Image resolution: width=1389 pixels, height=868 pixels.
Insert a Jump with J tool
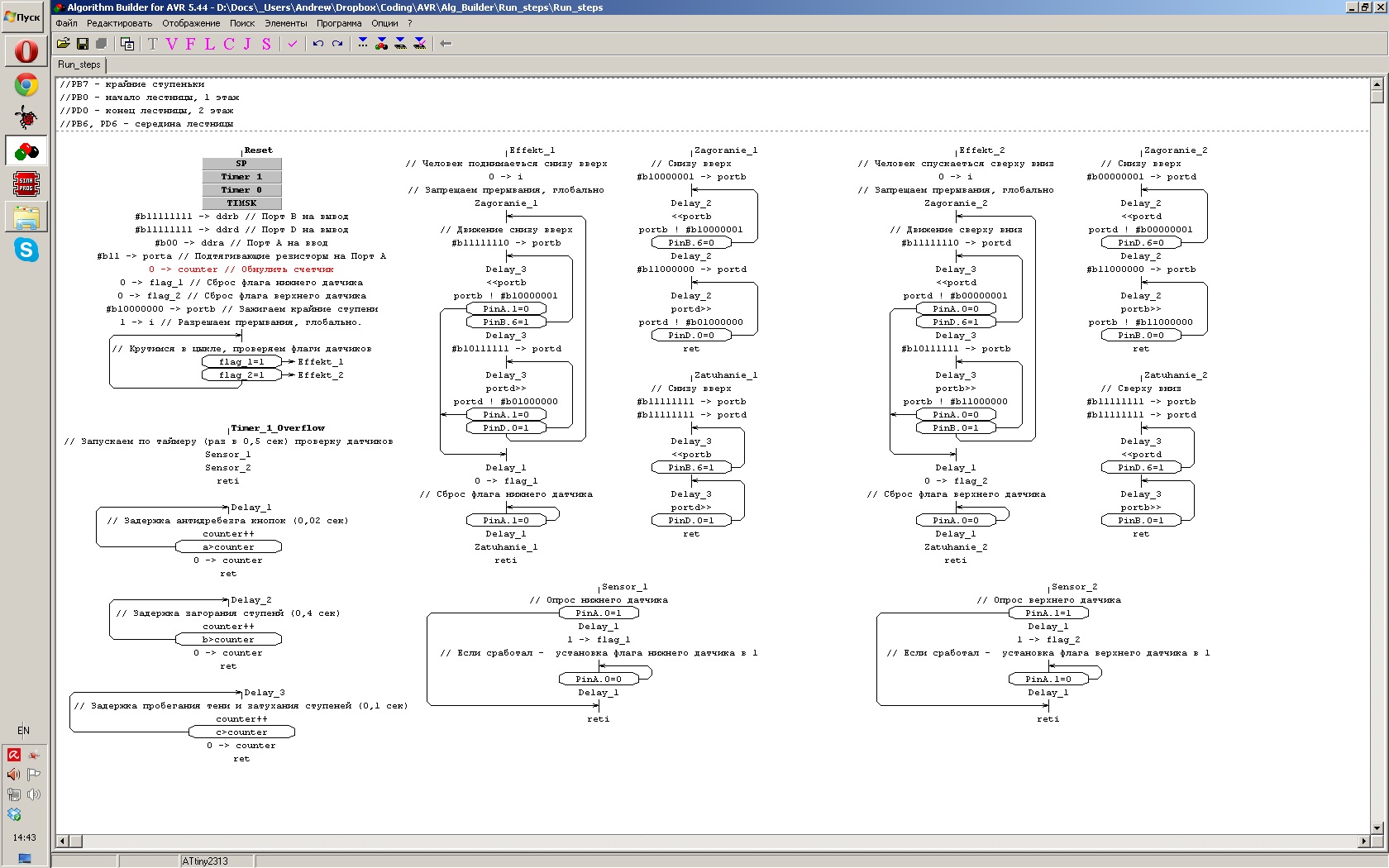246,44
